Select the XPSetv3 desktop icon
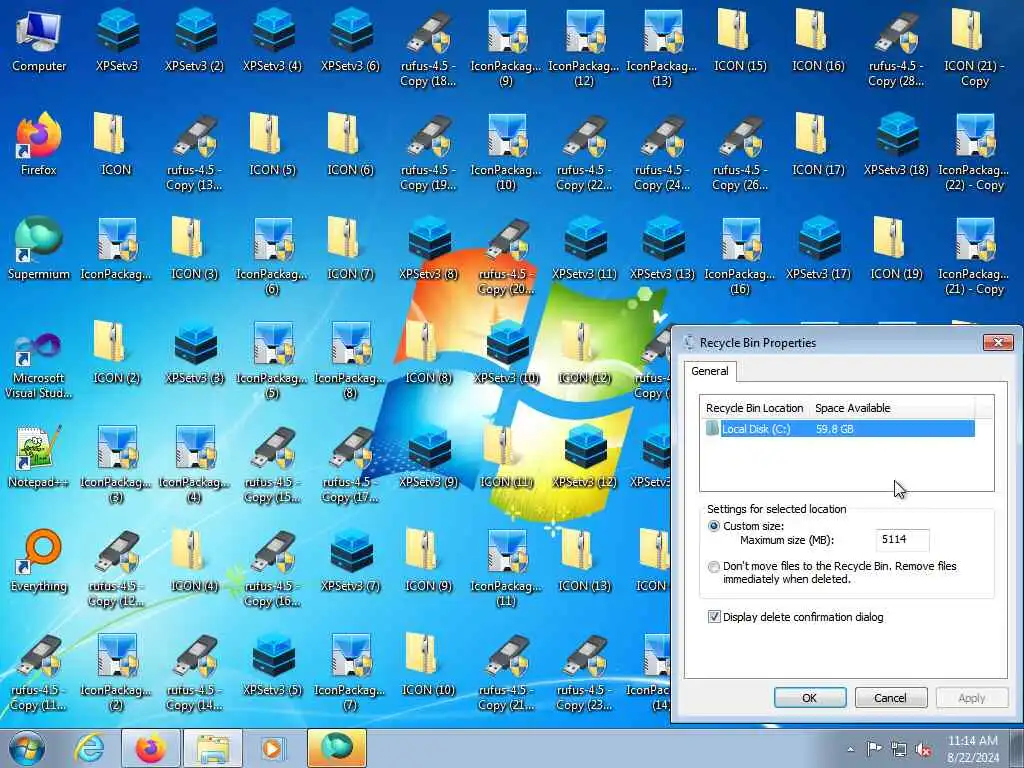Image resolution: width=1024 pixels, height=768 pixels. (x=117, y=41)
